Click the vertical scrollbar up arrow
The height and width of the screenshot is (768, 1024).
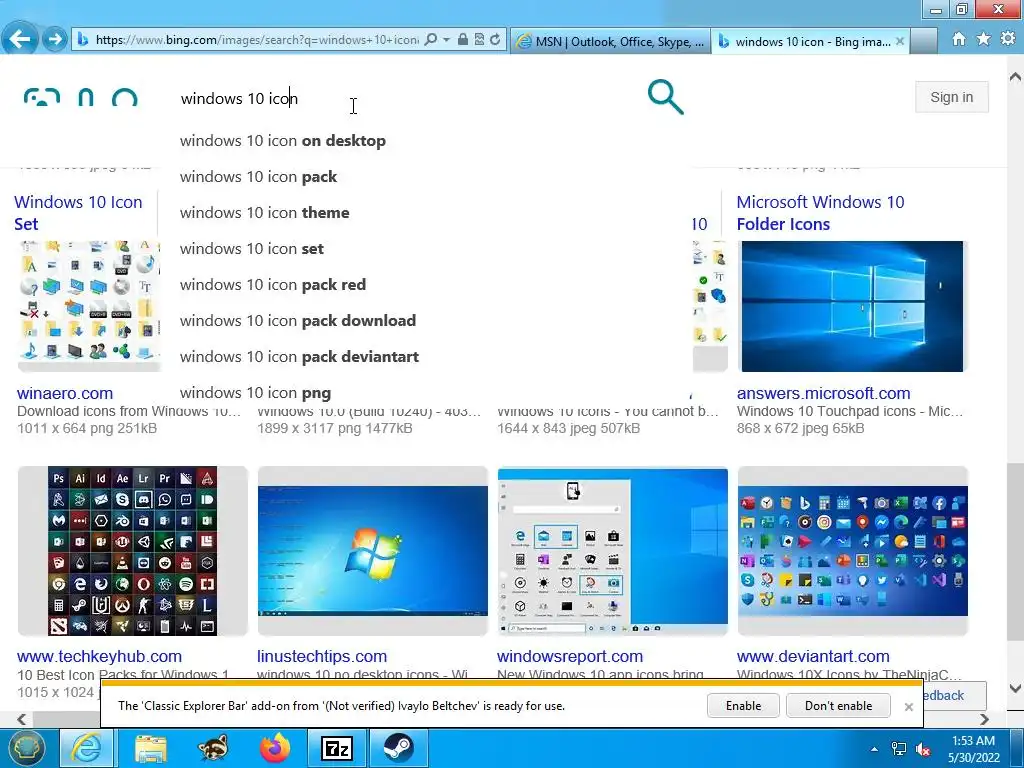(x=1015, y=77)
